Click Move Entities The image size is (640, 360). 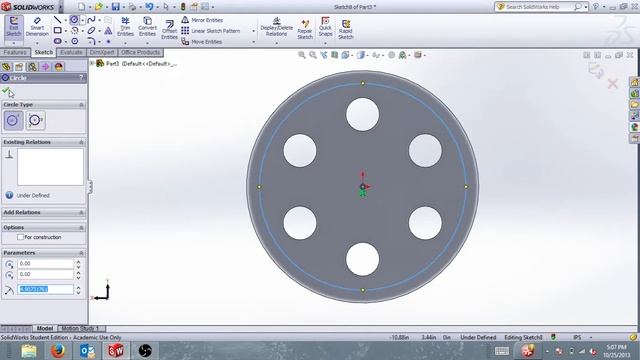(x=202, y=42)
